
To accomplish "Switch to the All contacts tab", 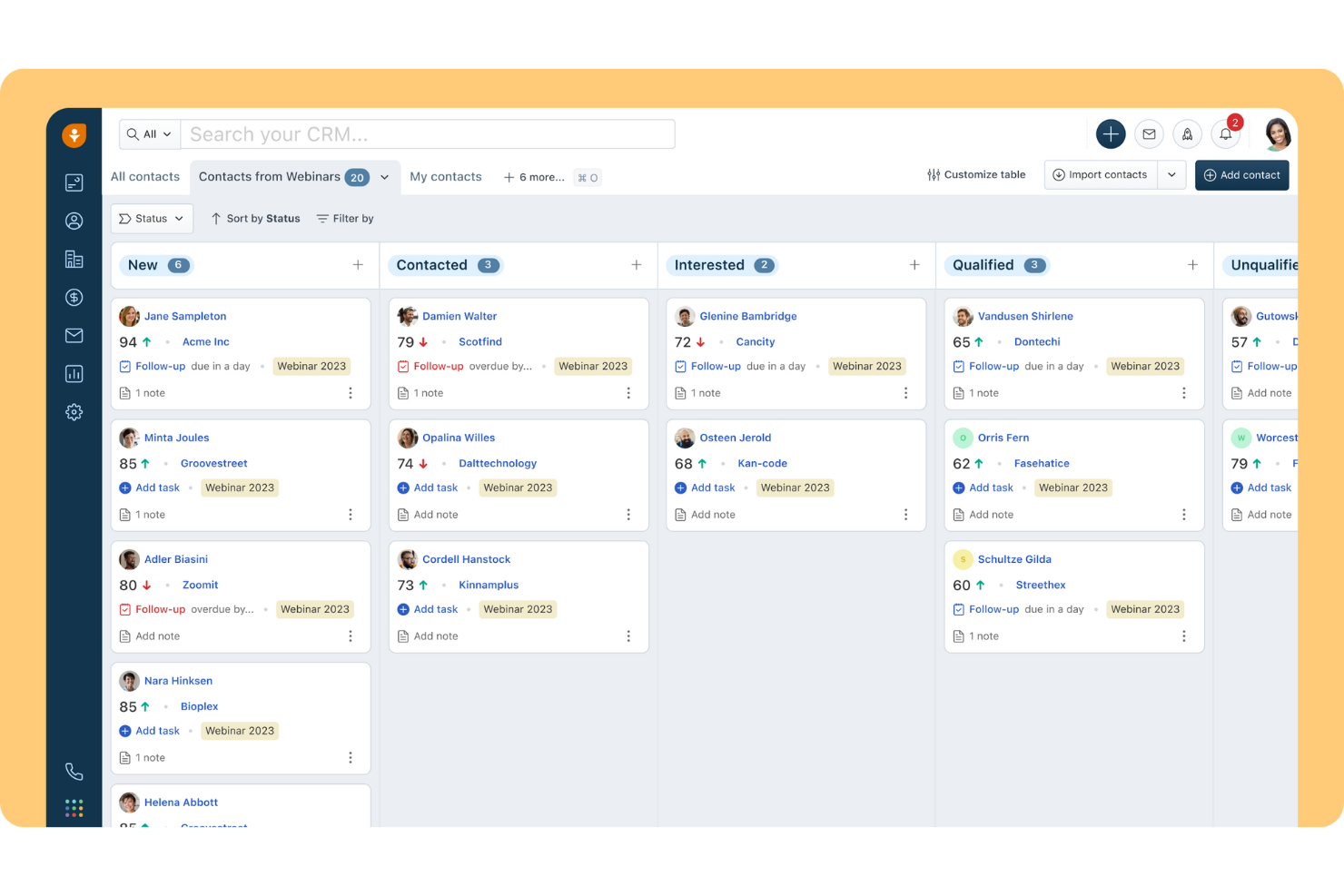I will 144,176.
